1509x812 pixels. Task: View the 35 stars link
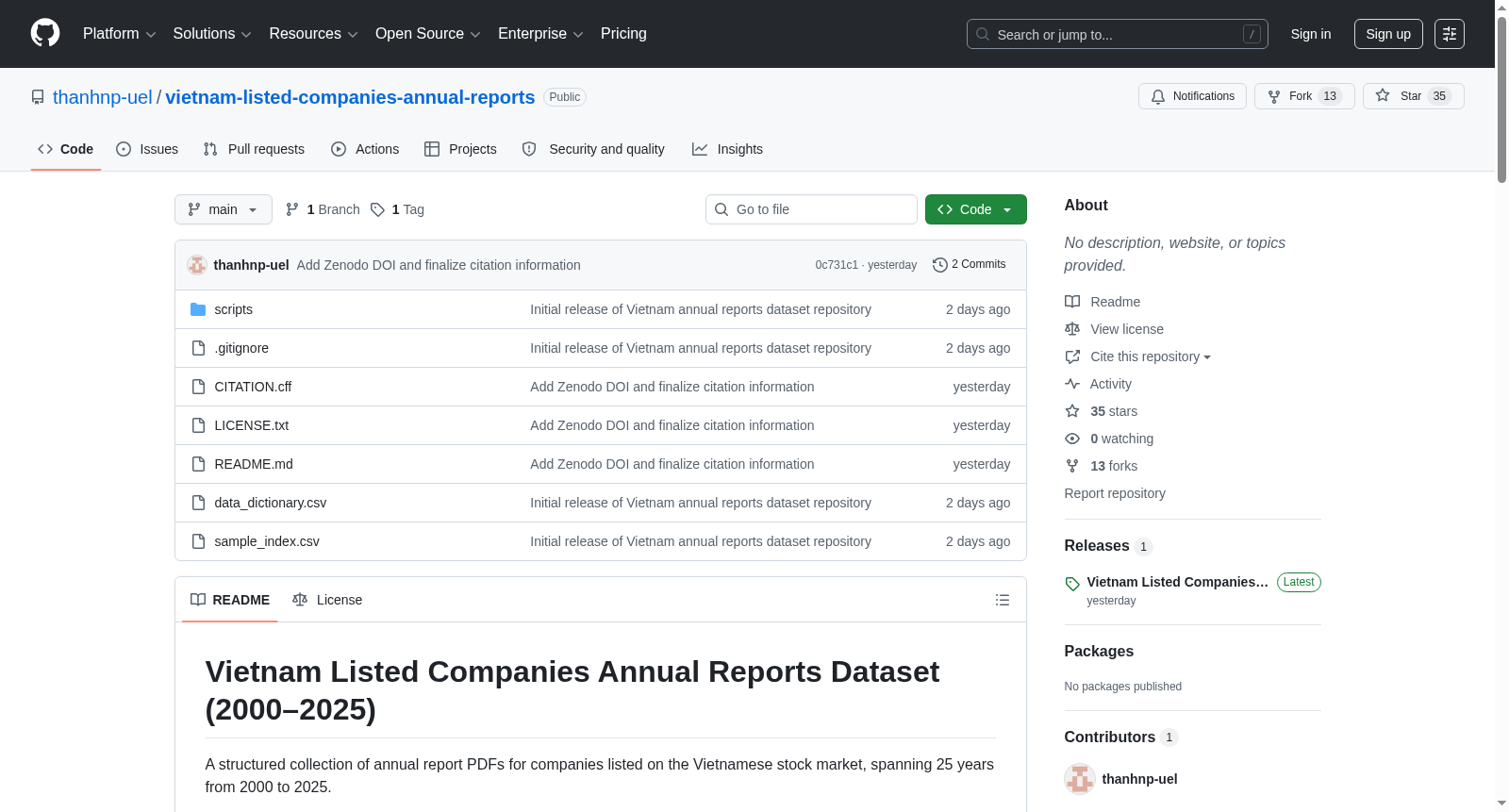1102,411
